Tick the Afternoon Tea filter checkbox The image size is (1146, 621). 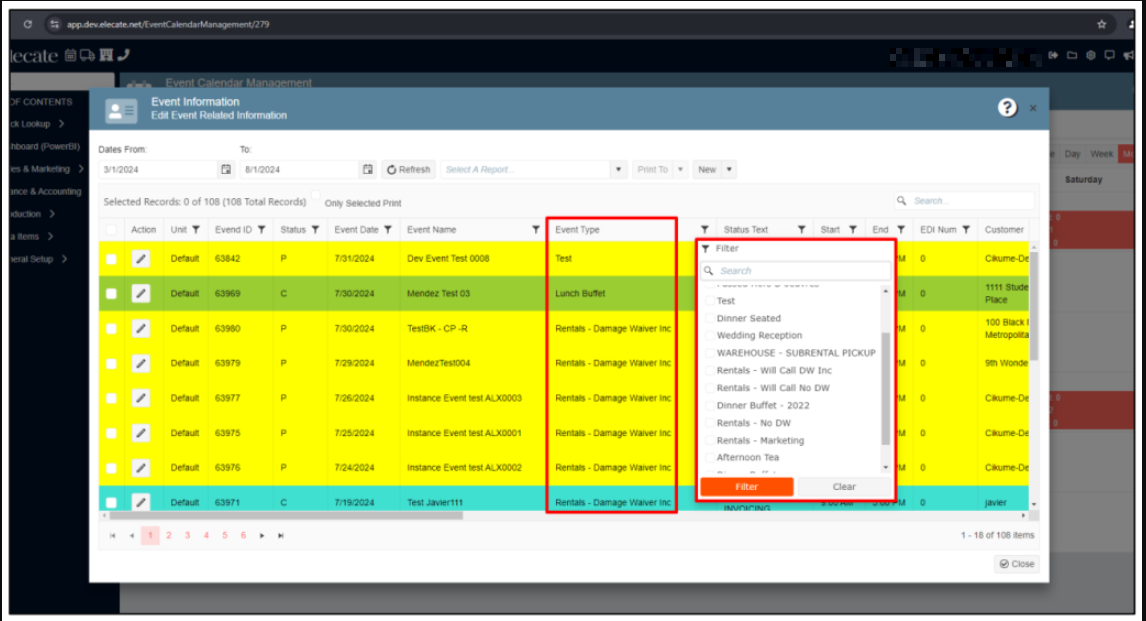711,458
